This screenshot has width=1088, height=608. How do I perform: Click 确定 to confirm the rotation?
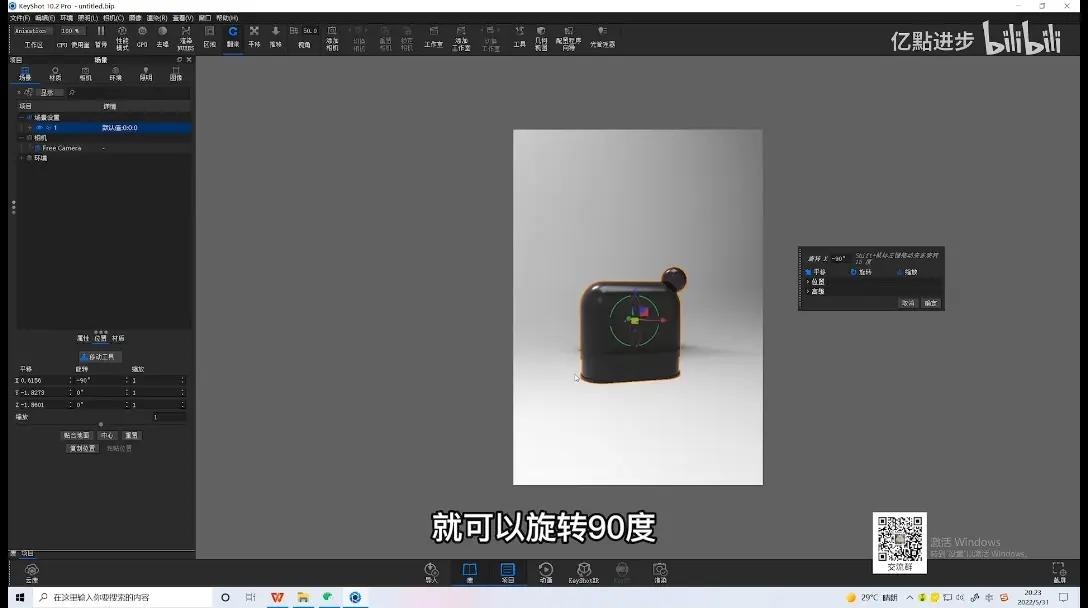coord(930,303)
